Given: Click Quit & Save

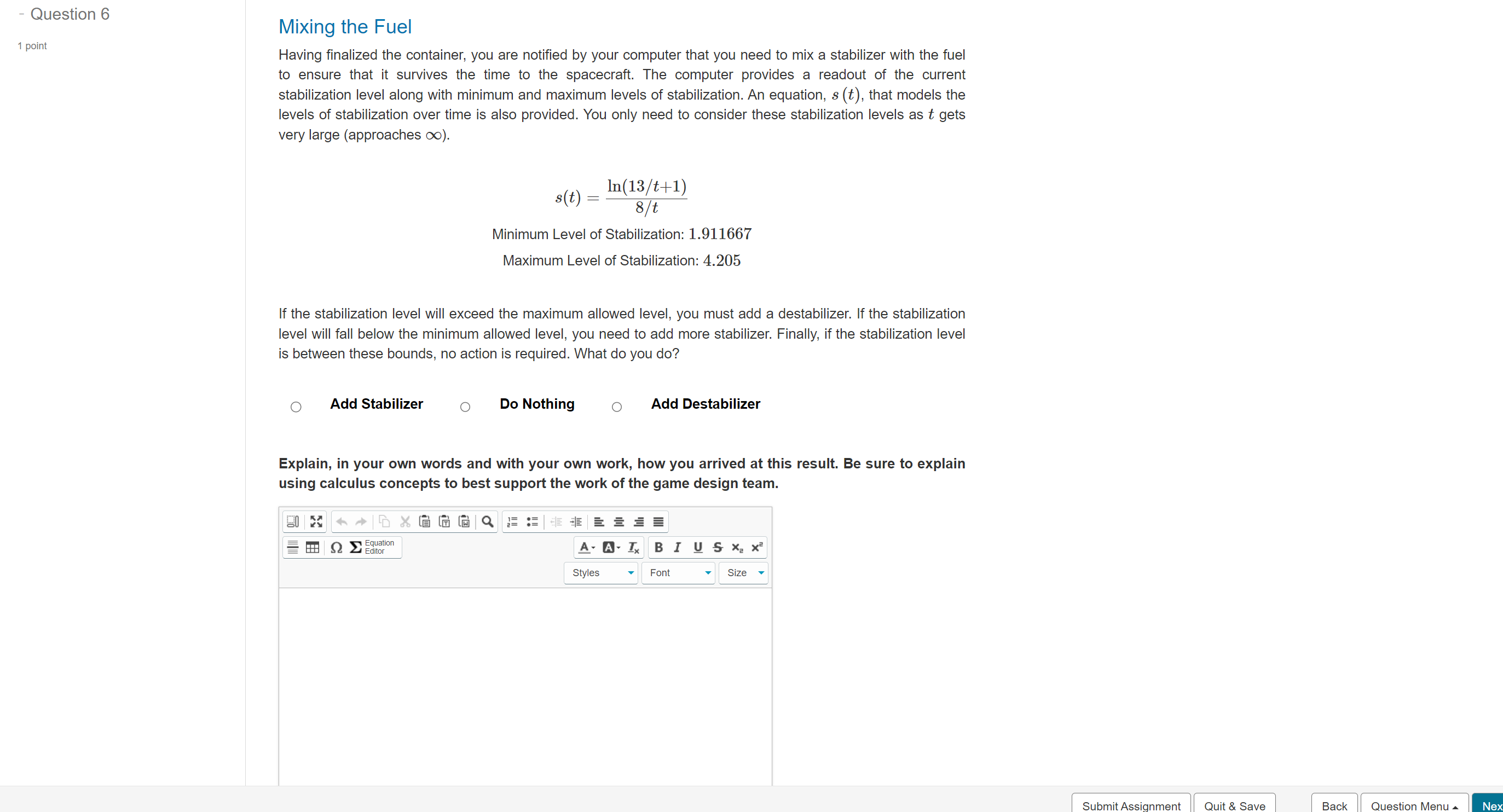Looking at the screenshot, I should [x=1234, y=805].
